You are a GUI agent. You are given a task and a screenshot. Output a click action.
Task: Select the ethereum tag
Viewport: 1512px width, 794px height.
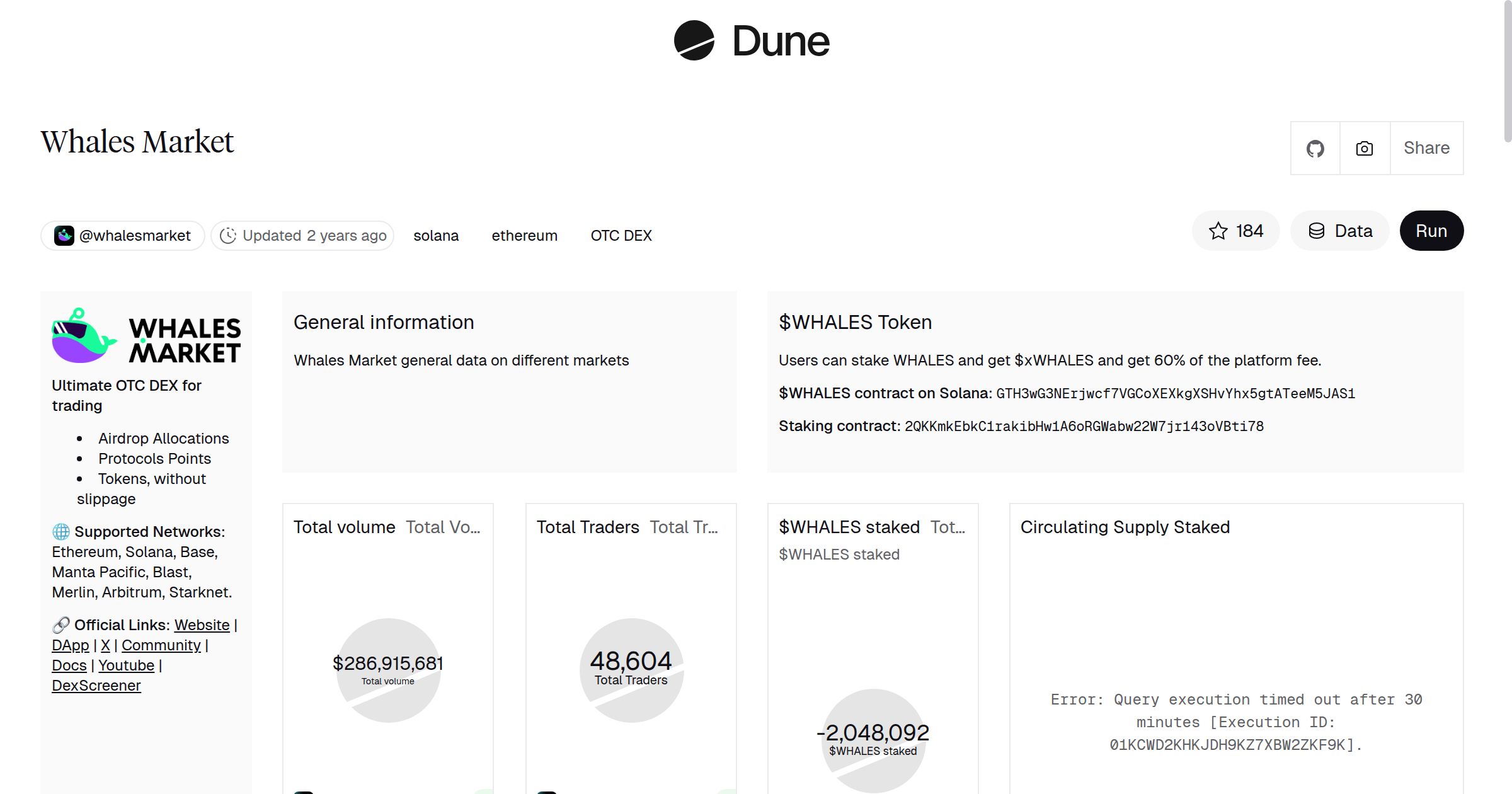[x=524, y=235]
